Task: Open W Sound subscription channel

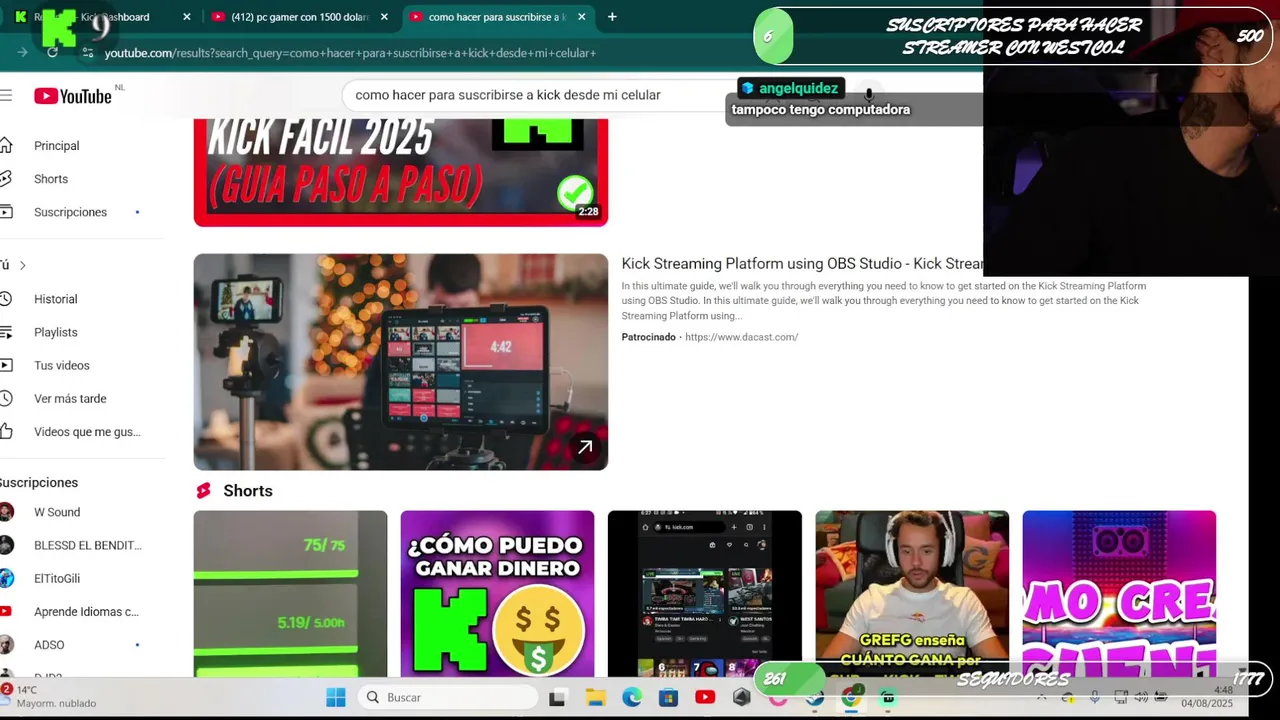Action: pyautogui.click(x=57, y=512)
